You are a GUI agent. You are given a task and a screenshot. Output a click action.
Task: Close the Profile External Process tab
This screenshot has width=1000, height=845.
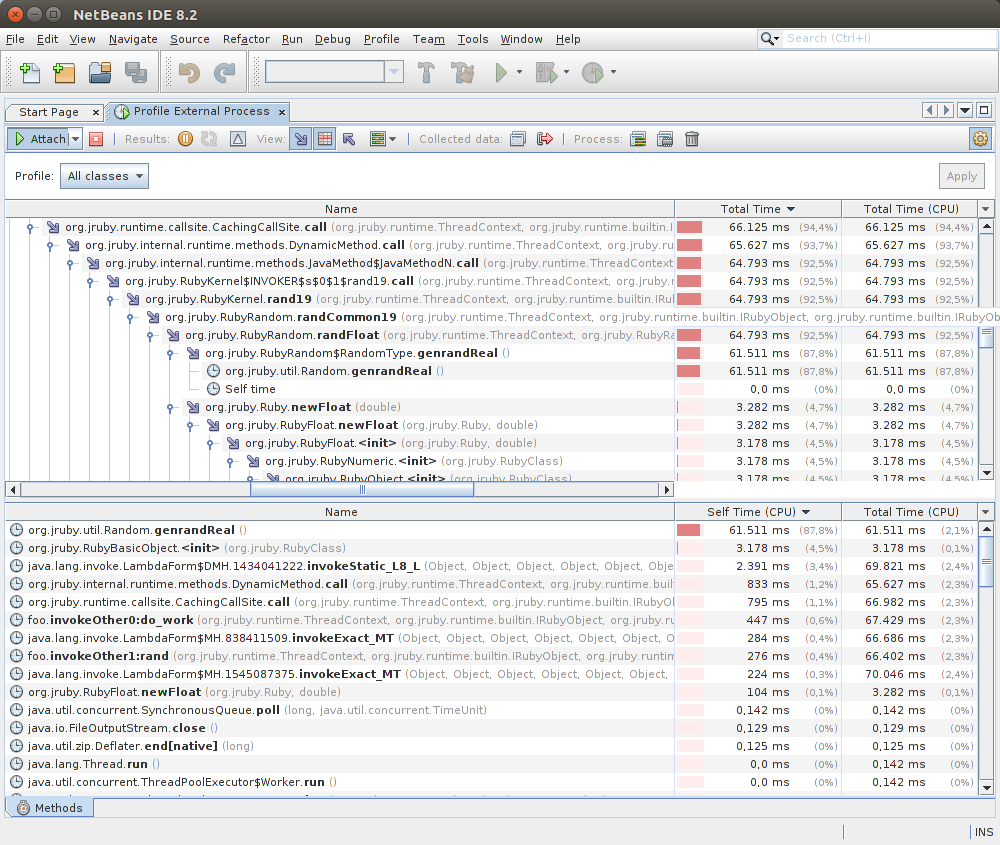tap(282, 112)
